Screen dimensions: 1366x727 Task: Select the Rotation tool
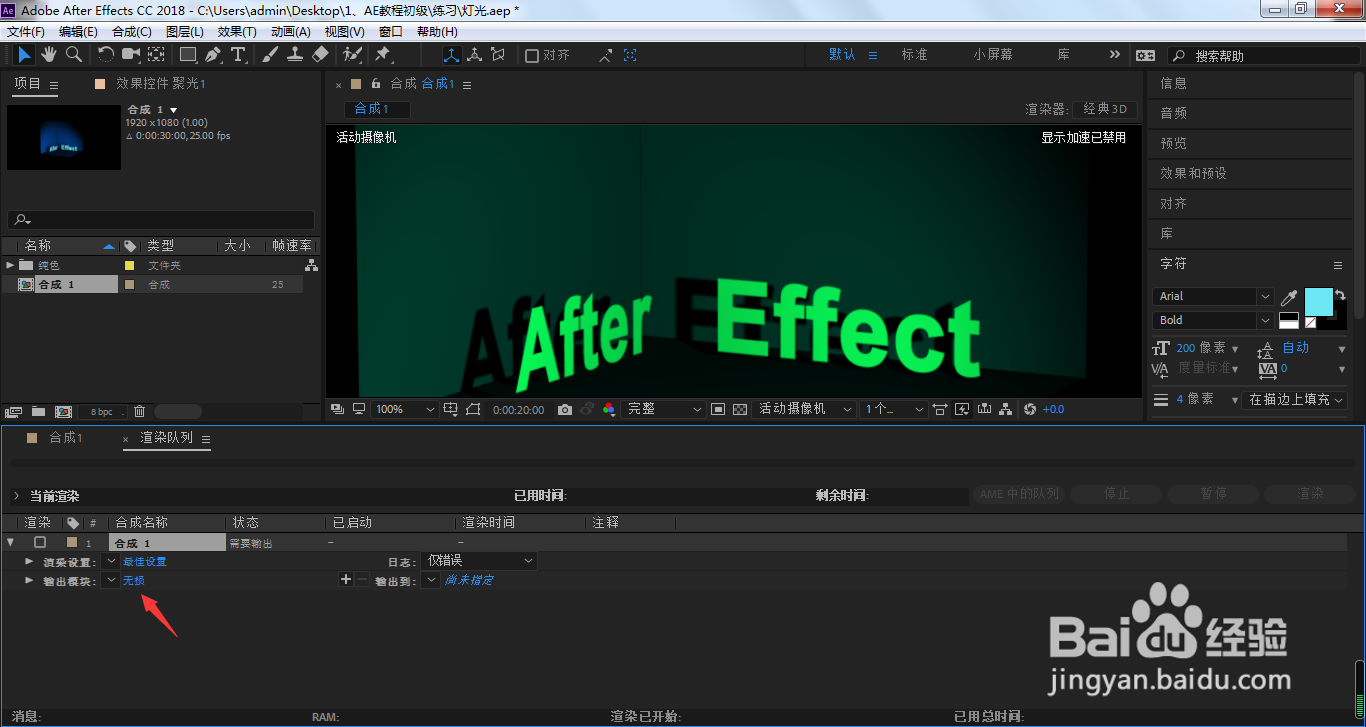click(106, 54)
